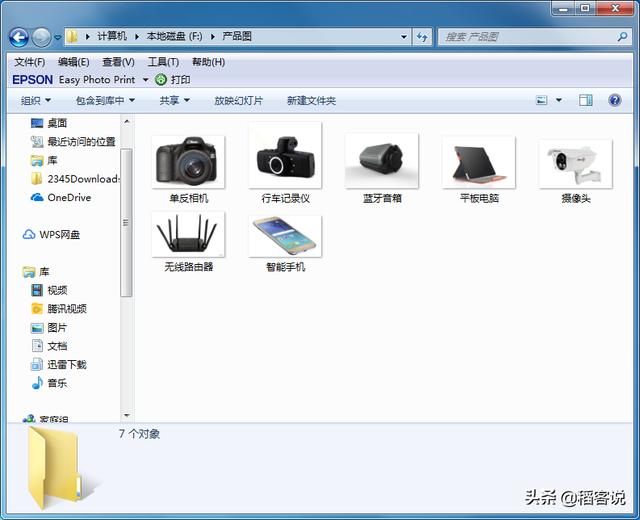Click the magnifier search icon
The image size is (640, 520).
622,37
